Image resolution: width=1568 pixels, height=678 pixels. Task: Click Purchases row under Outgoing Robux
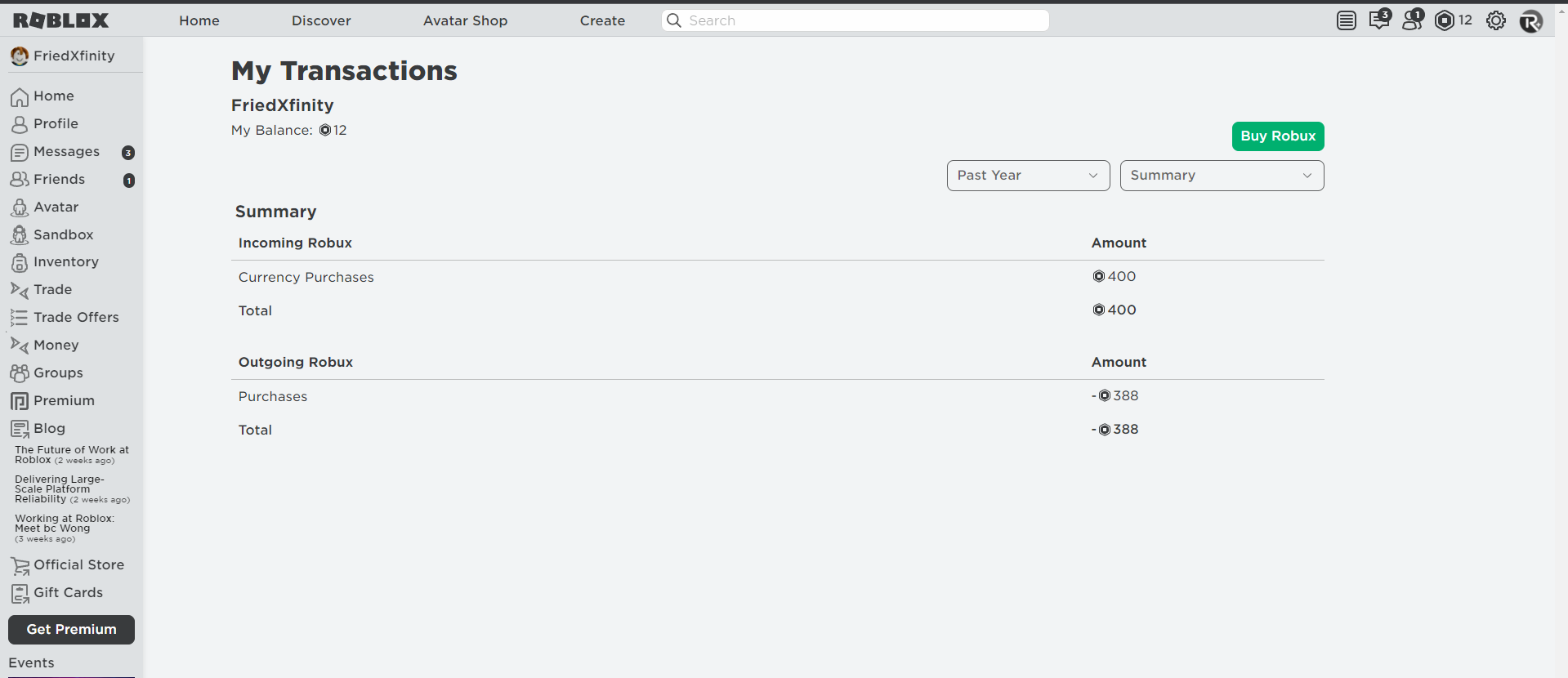(x=273, y=397)
